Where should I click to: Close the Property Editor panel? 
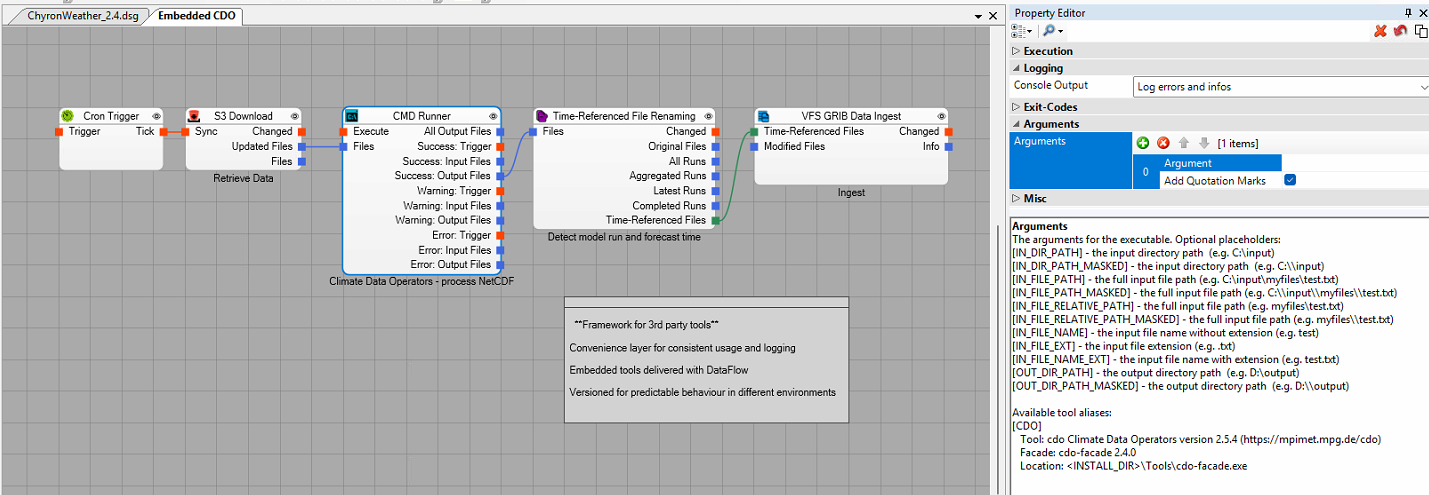point(1423,13)
